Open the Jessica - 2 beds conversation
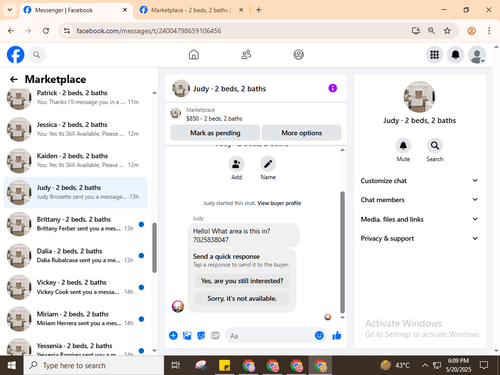 point(75,129)
